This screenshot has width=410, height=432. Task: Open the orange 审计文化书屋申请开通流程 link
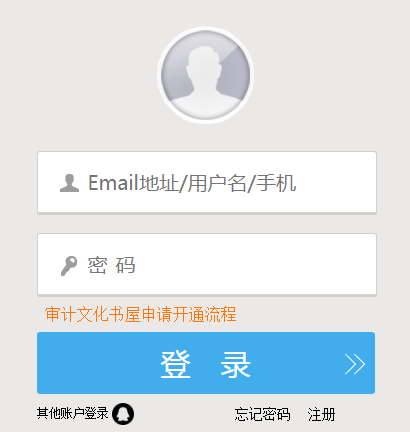141,314
